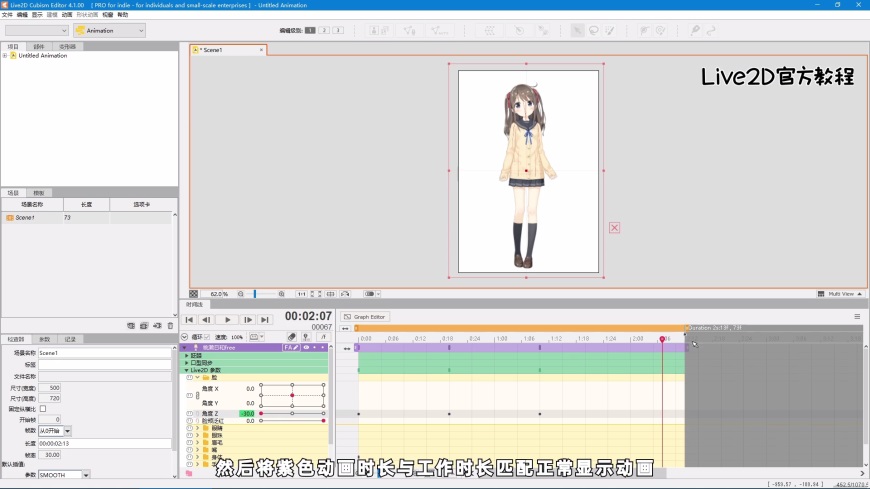The height and width of the screenshot is (489, 870).
Task: Click the red X icon on canvas
Action: 614,228
